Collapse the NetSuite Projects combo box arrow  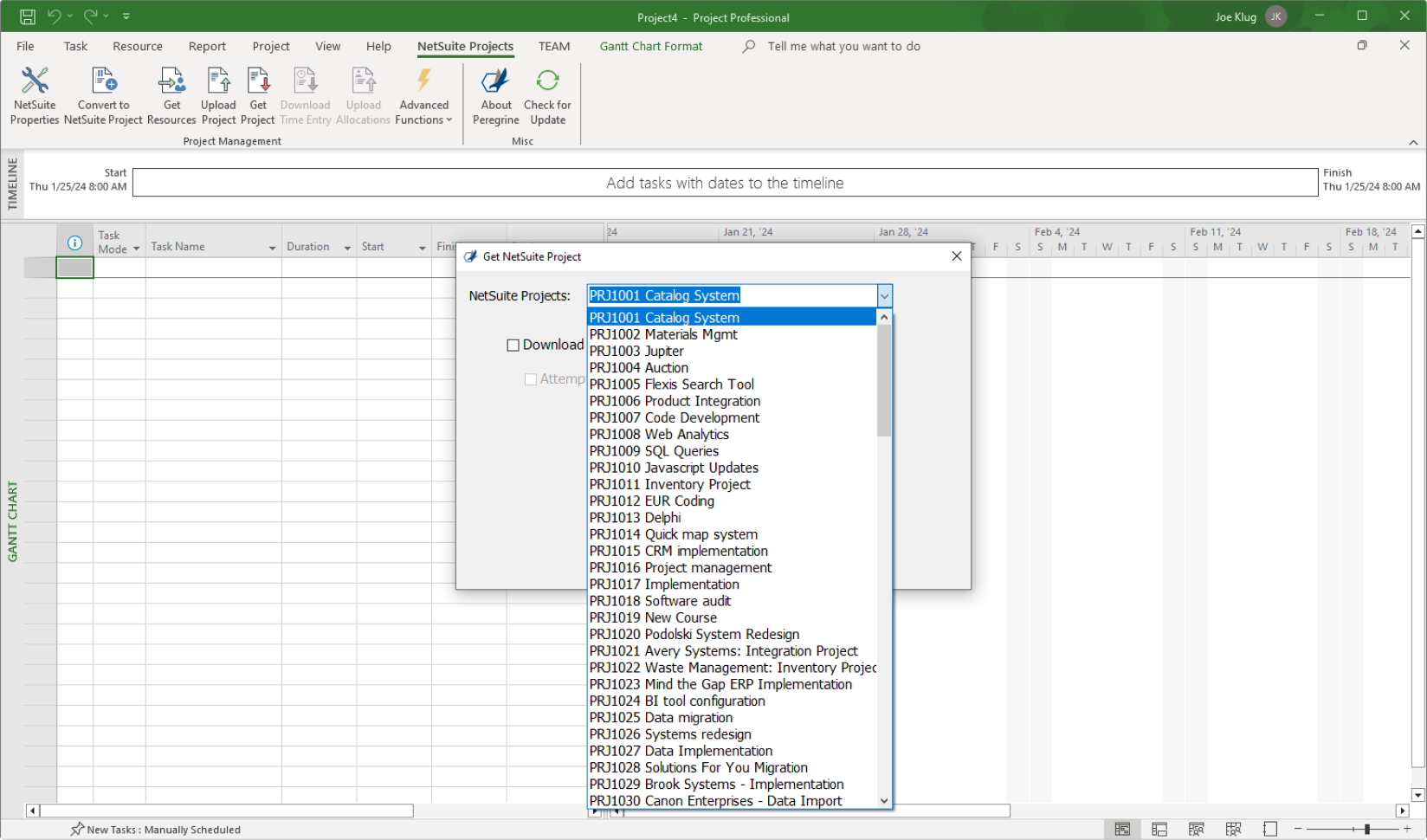884,296
